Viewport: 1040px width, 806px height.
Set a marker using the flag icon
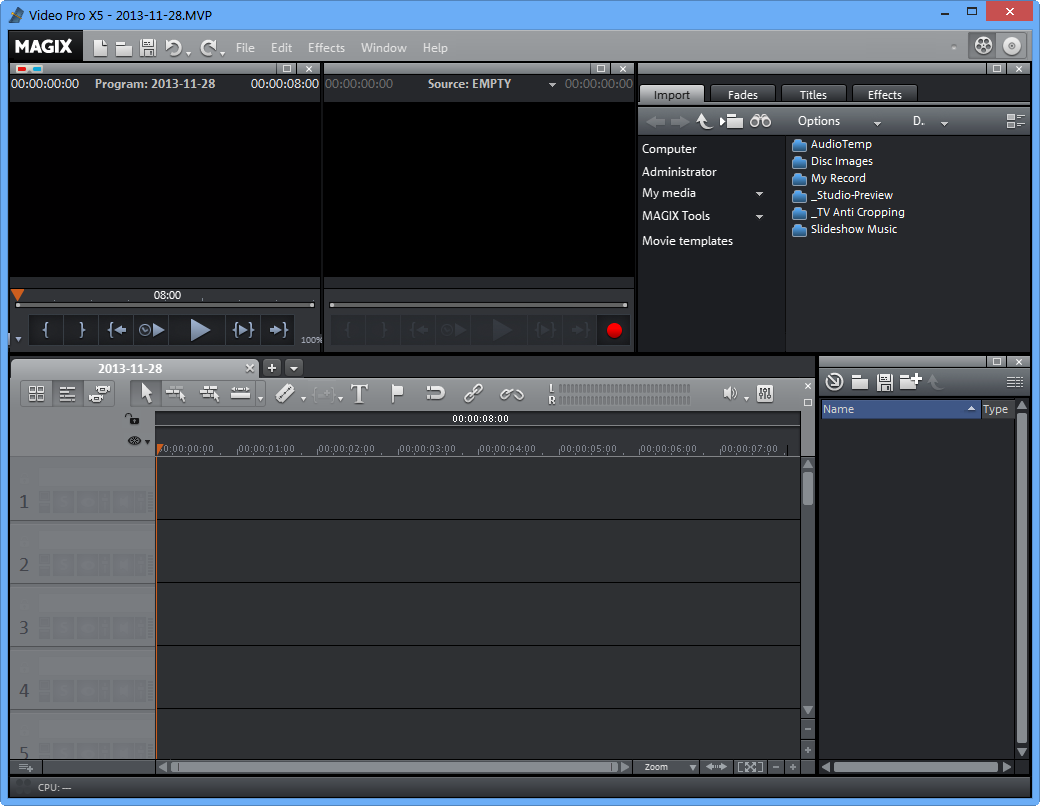397,393
